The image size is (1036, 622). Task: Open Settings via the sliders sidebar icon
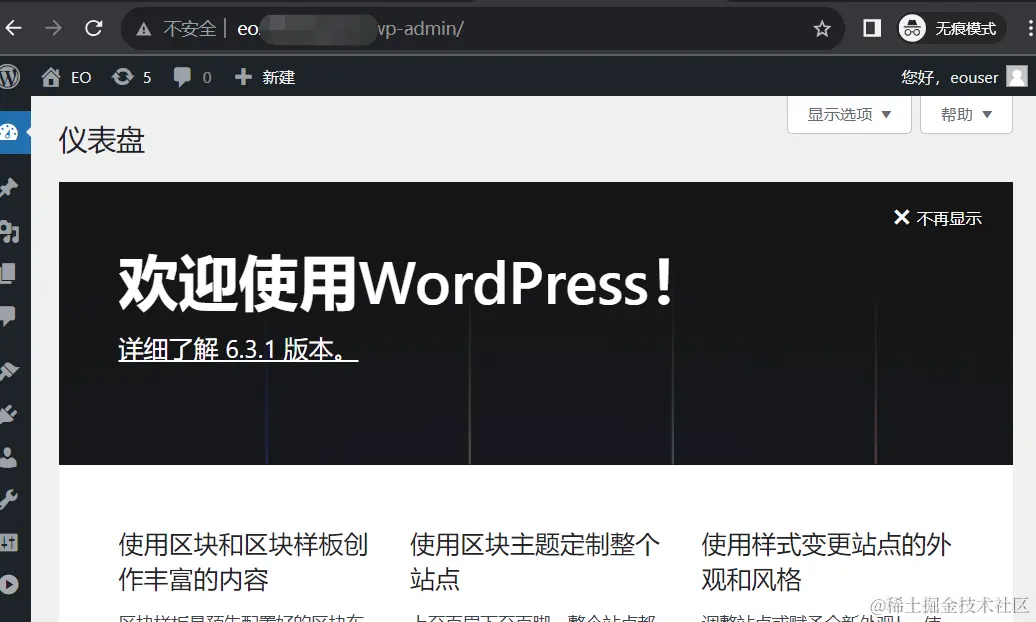point(9,542)
